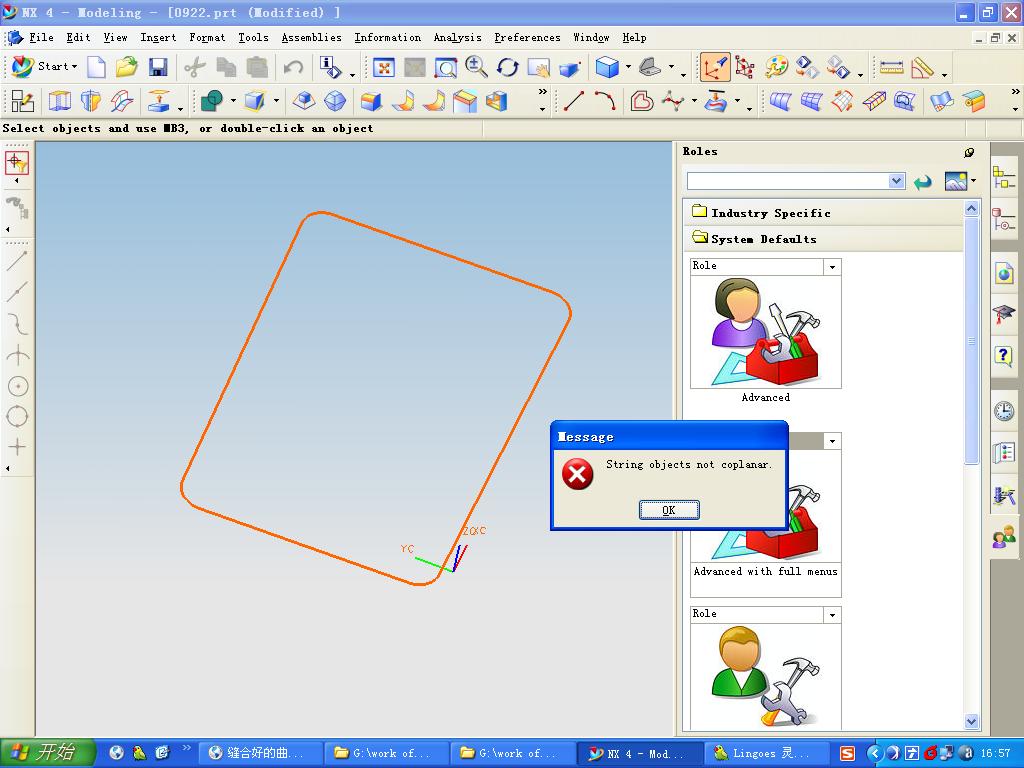Screen dimensions: 1024x768
Task: Save the part with the floppy icon
Action: click(158, 67)
